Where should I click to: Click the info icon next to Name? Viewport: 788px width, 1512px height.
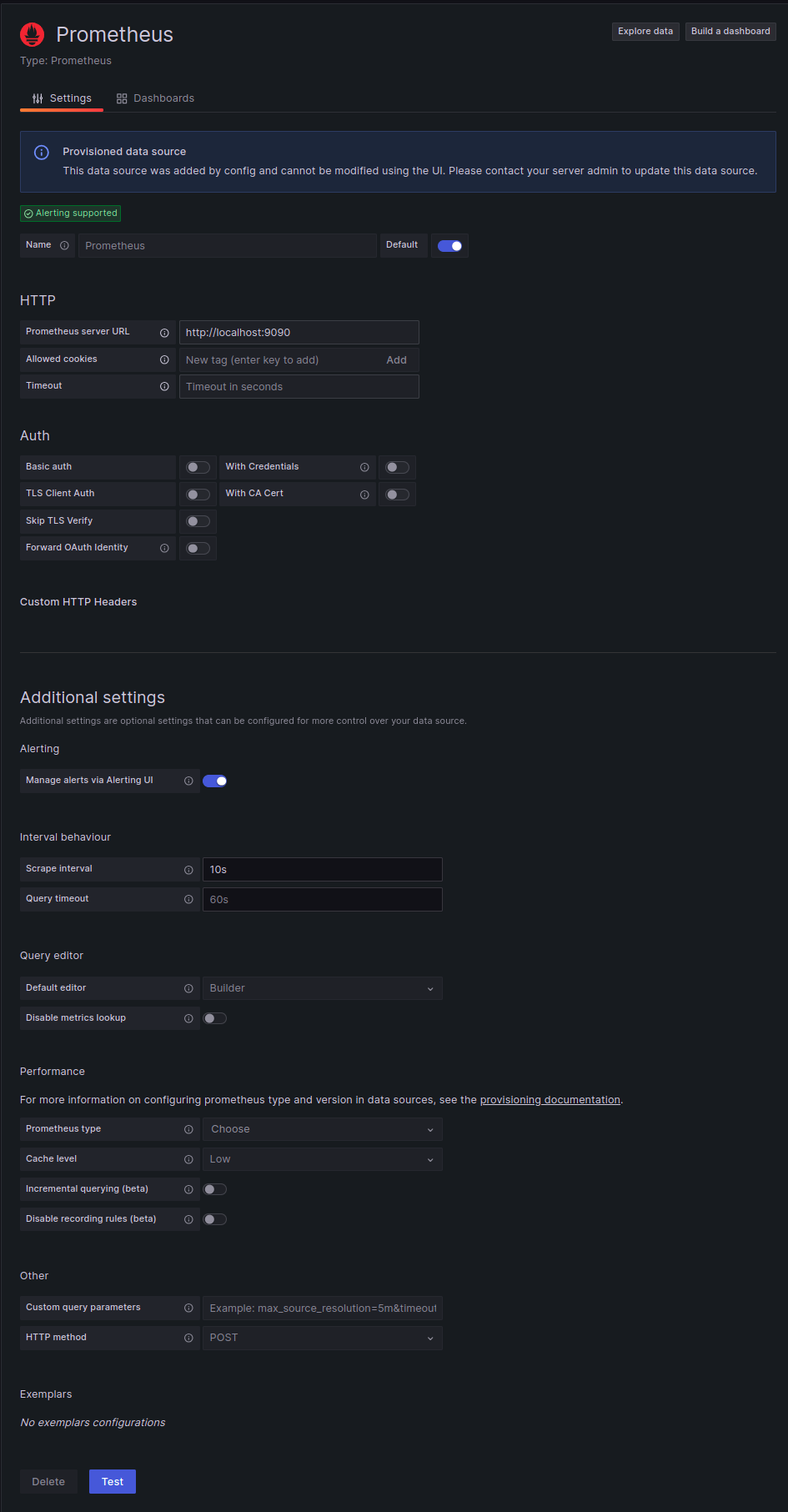tap(64, 245)
